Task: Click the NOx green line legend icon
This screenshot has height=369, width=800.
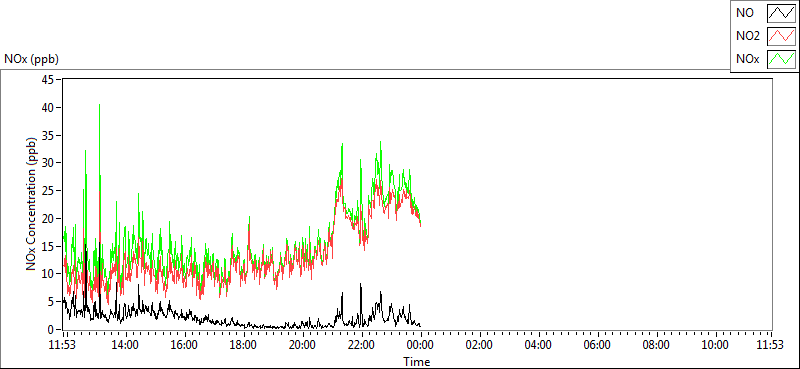Action: coord(782,59)
